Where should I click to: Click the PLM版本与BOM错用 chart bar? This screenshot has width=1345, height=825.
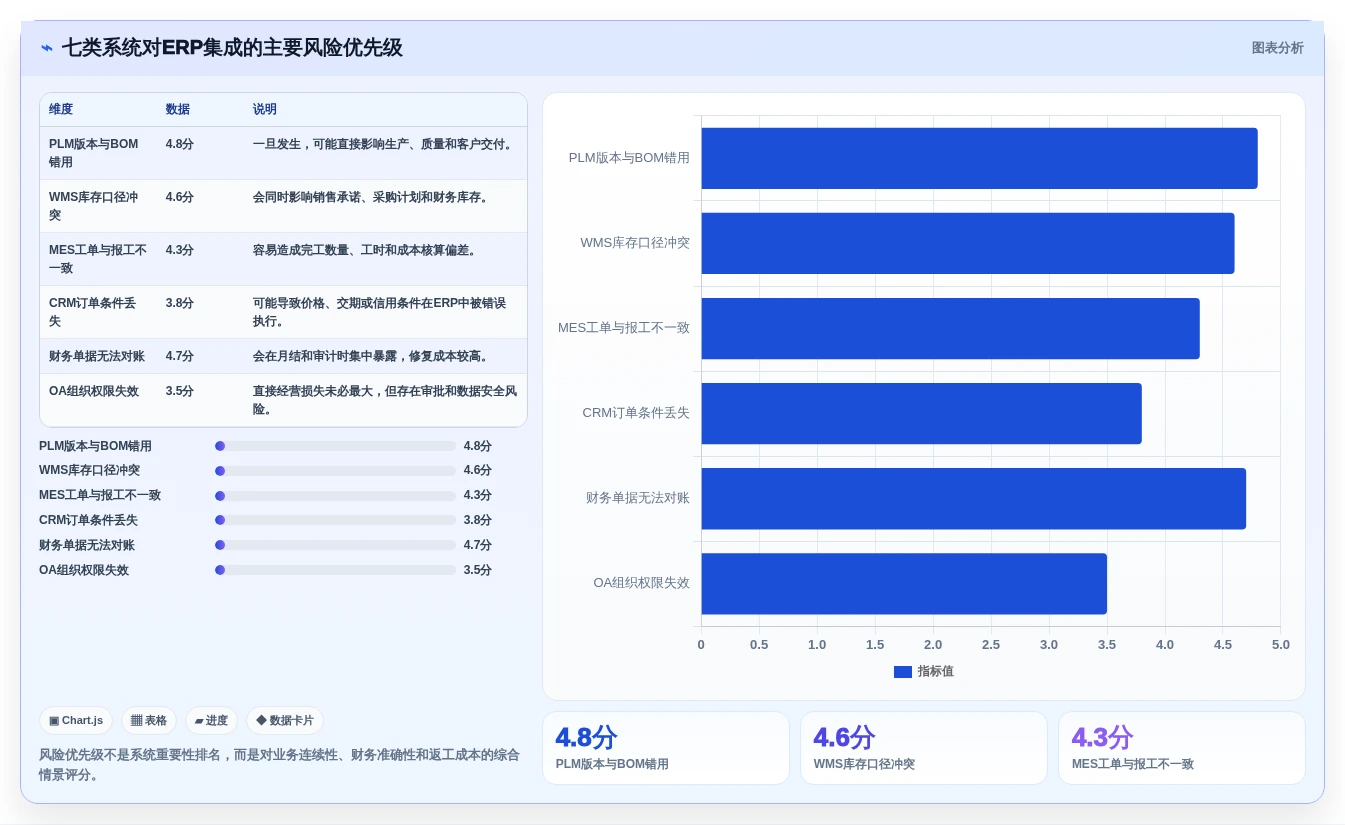[x=979, y=158]
